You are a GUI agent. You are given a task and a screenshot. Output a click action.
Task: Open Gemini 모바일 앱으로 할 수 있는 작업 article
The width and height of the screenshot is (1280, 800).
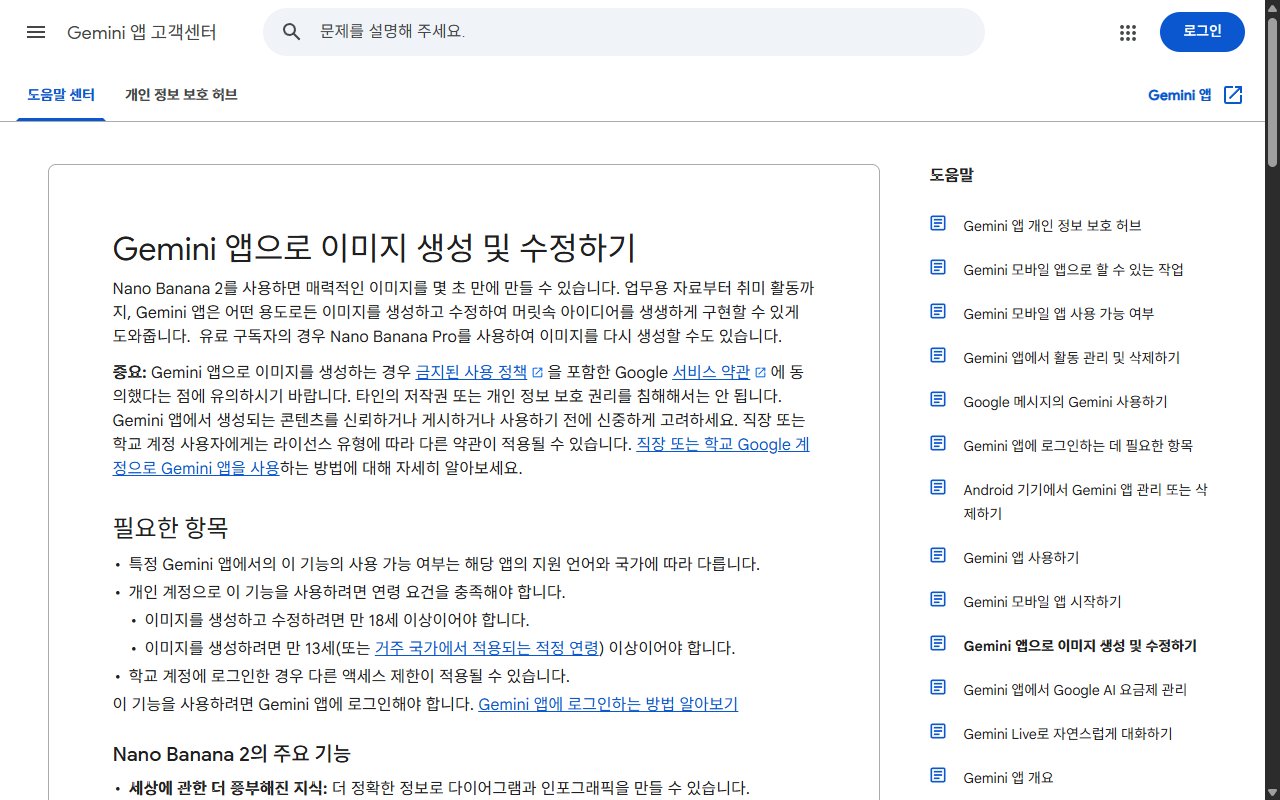click(1073, 270)
